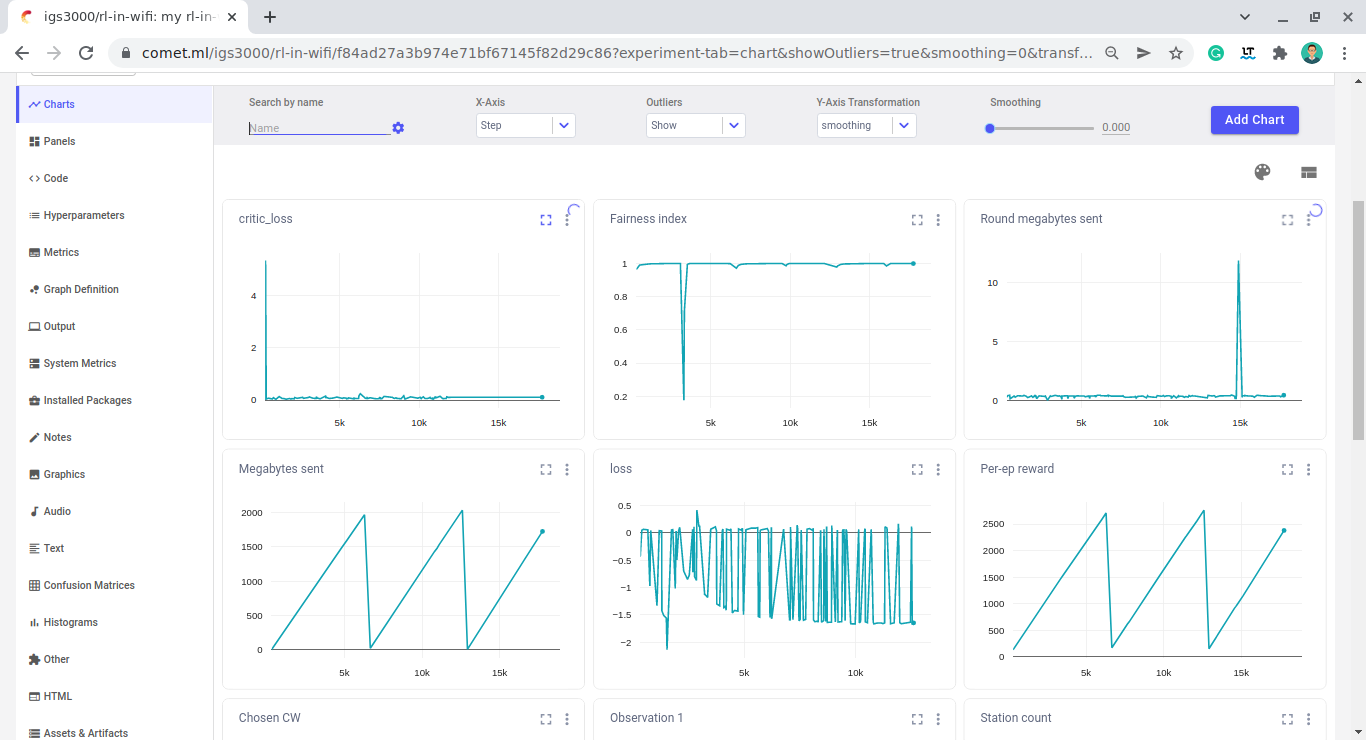Open Megabytes sent chart options menu

click(x=567, y=469)
